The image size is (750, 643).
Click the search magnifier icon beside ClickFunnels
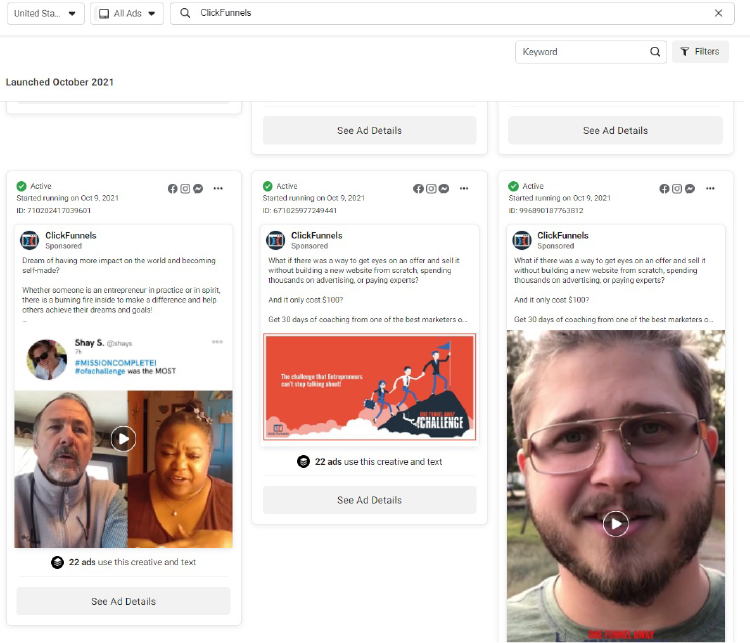(185, 13)
